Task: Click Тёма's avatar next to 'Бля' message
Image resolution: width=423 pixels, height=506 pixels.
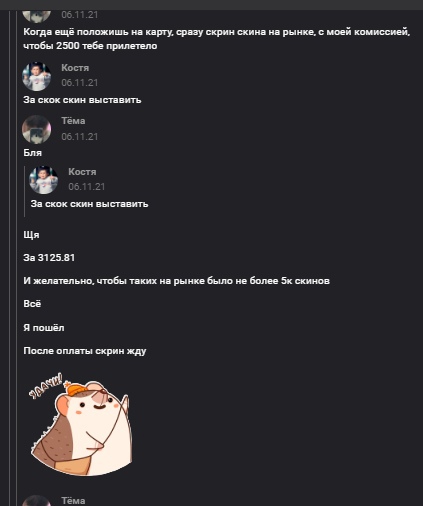Action: pos(36,129)
